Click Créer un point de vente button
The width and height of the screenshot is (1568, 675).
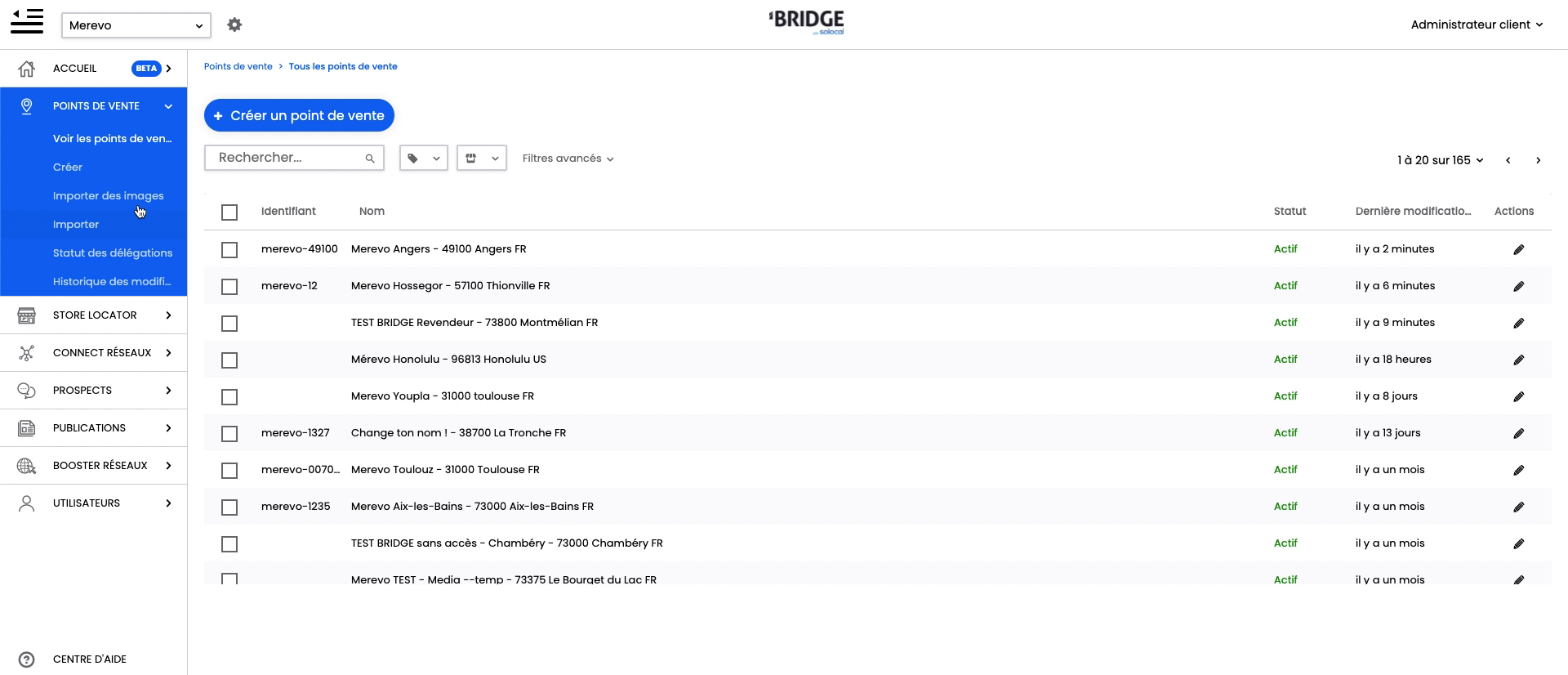point(299,115)
